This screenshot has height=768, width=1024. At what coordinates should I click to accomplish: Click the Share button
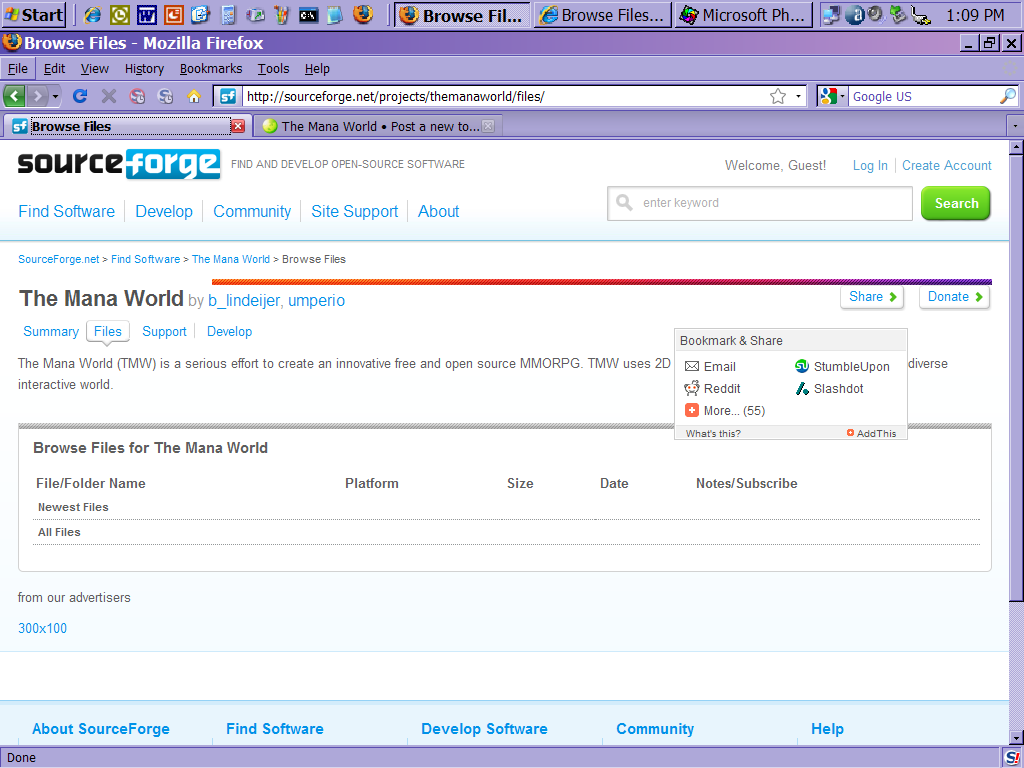(x=872, y=296)
